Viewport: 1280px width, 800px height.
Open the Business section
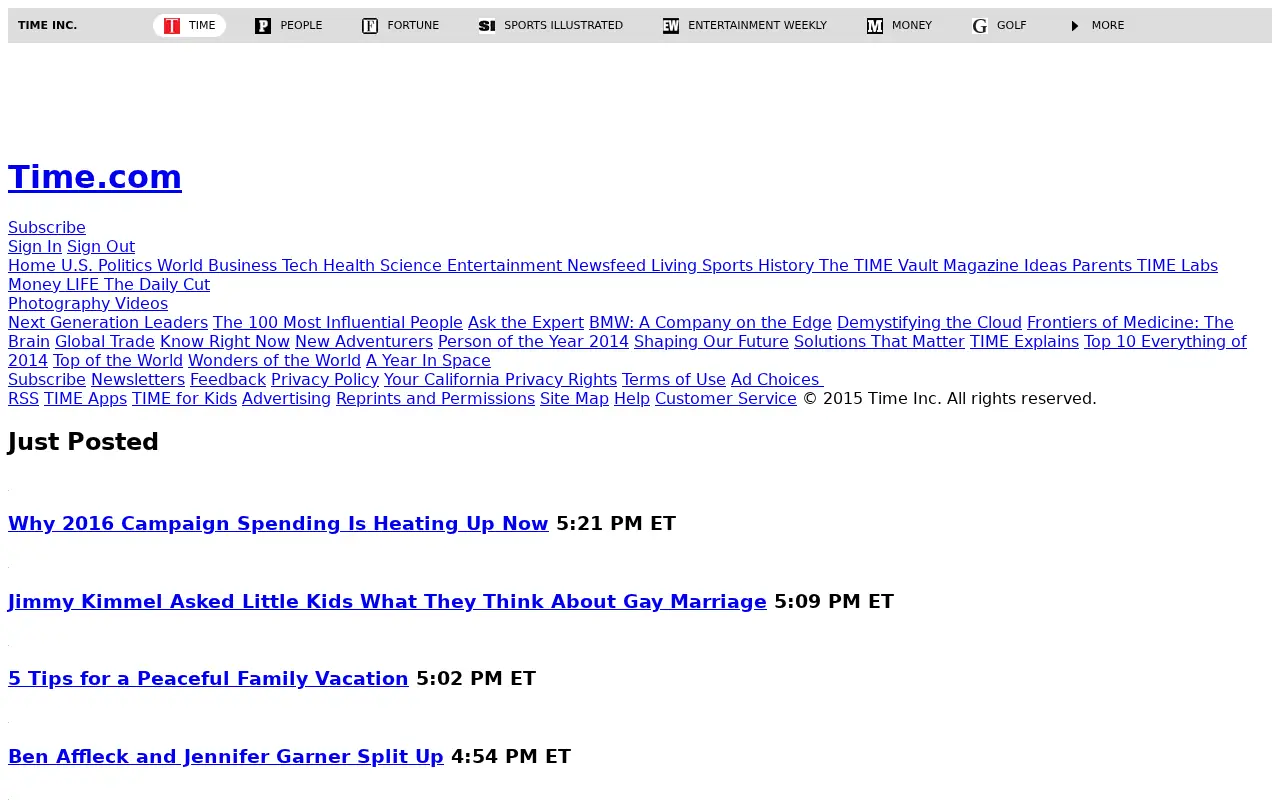[242, 266]
